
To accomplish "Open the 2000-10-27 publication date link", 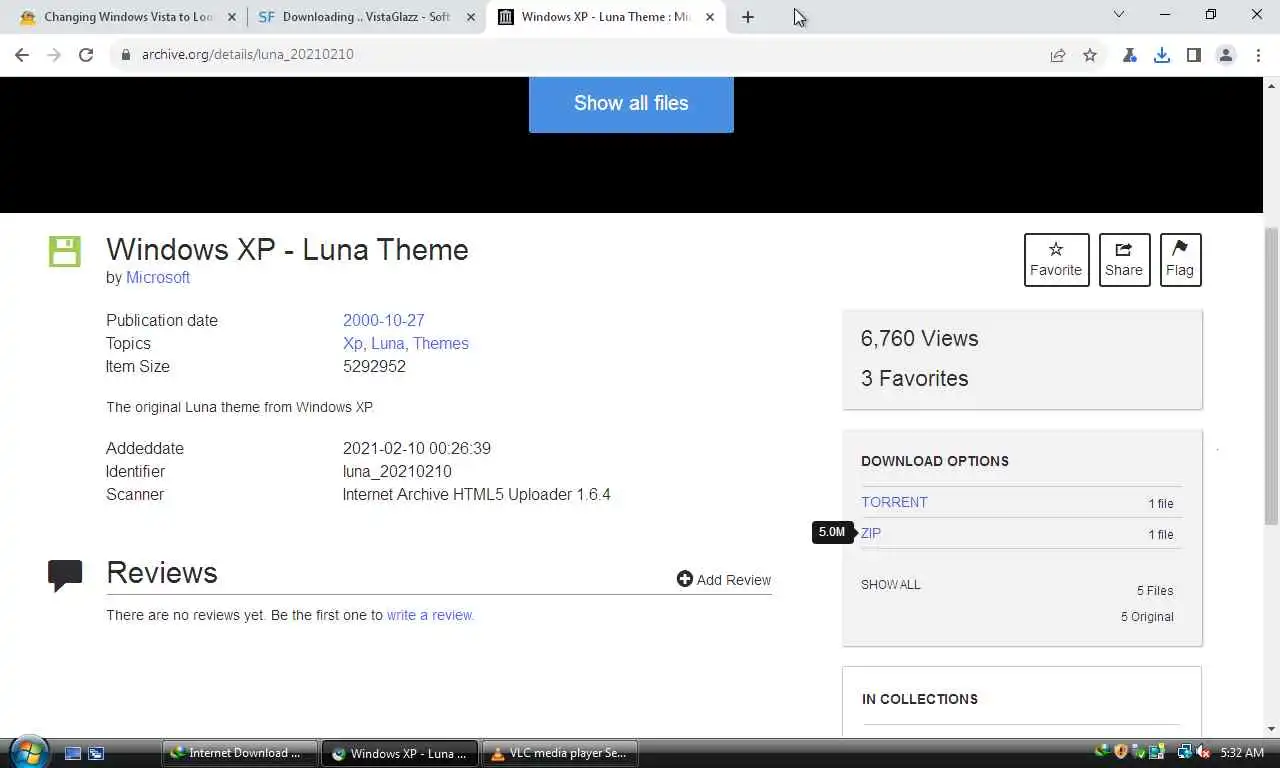I will point(384,321).
